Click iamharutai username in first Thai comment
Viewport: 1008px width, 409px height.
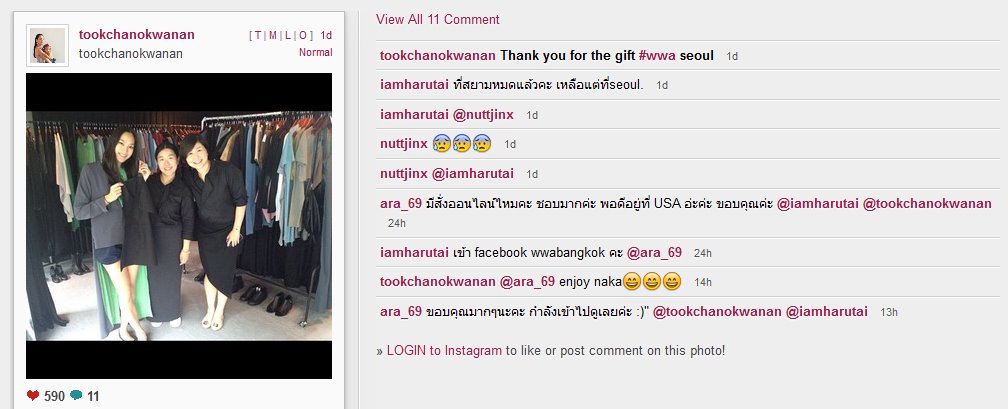[x=415, y=84]
